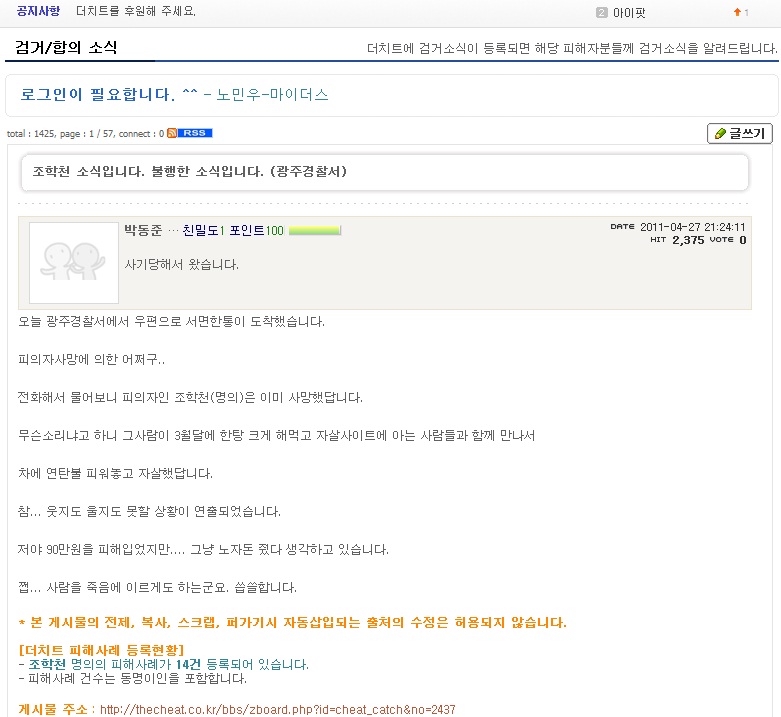Screen dimensions: 781x717
Task: Click the 친밀도1 label
Action: pyautogui.click(x=203, y=230)
